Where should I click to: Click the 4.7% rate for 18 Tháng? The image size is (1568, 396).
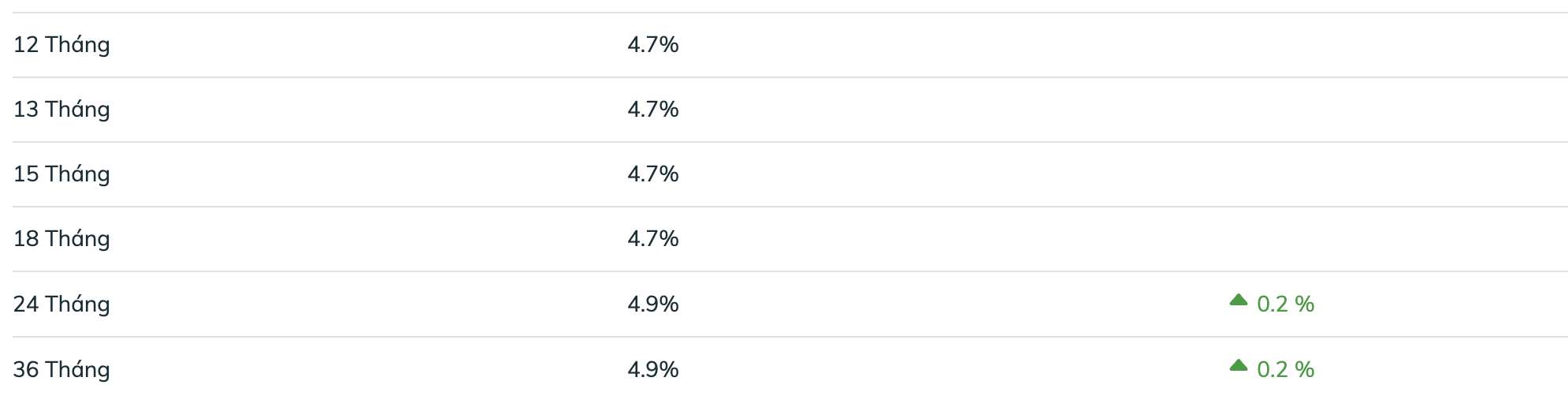tap(653, 239)
